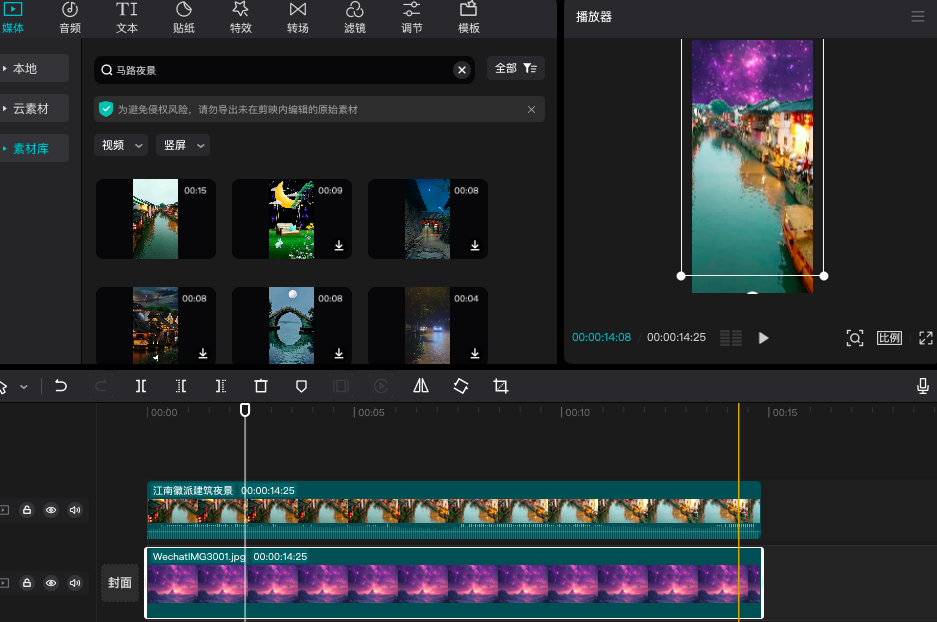The height and width of the screenshot is (622, 937).
Task: Open the 特效 effects tab
Action: pyautogui.click(x=241, y=18)
